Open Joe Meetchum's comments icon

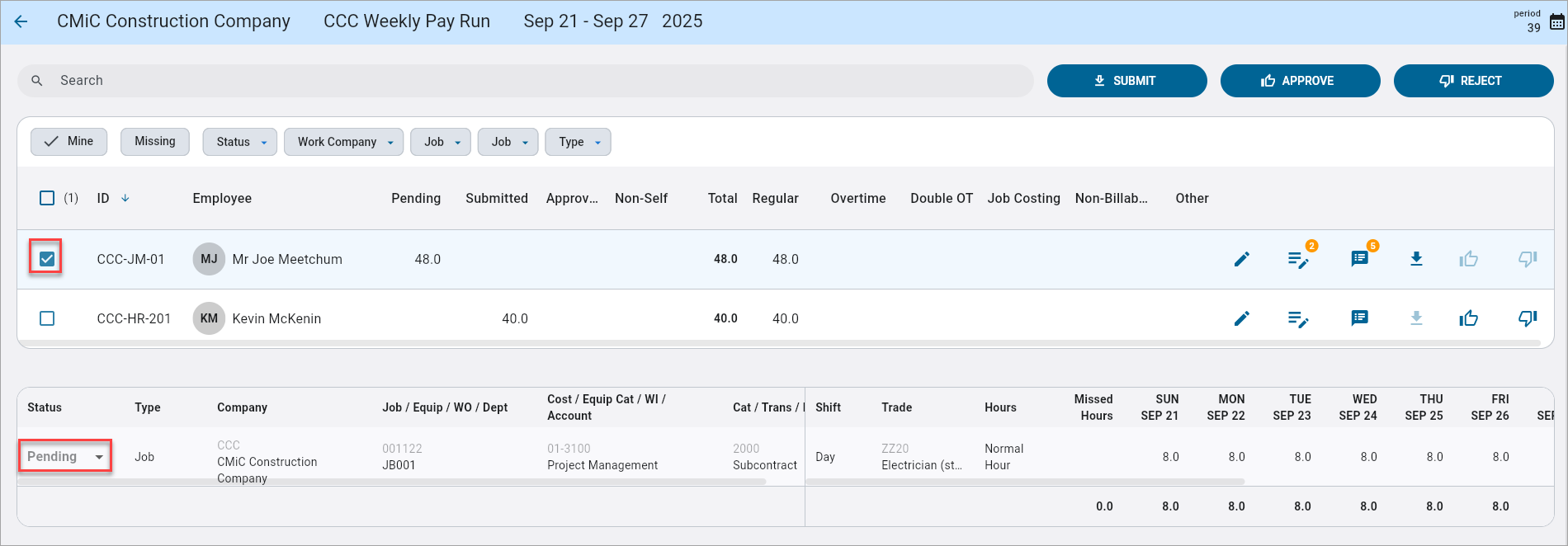click(1359, 259)
